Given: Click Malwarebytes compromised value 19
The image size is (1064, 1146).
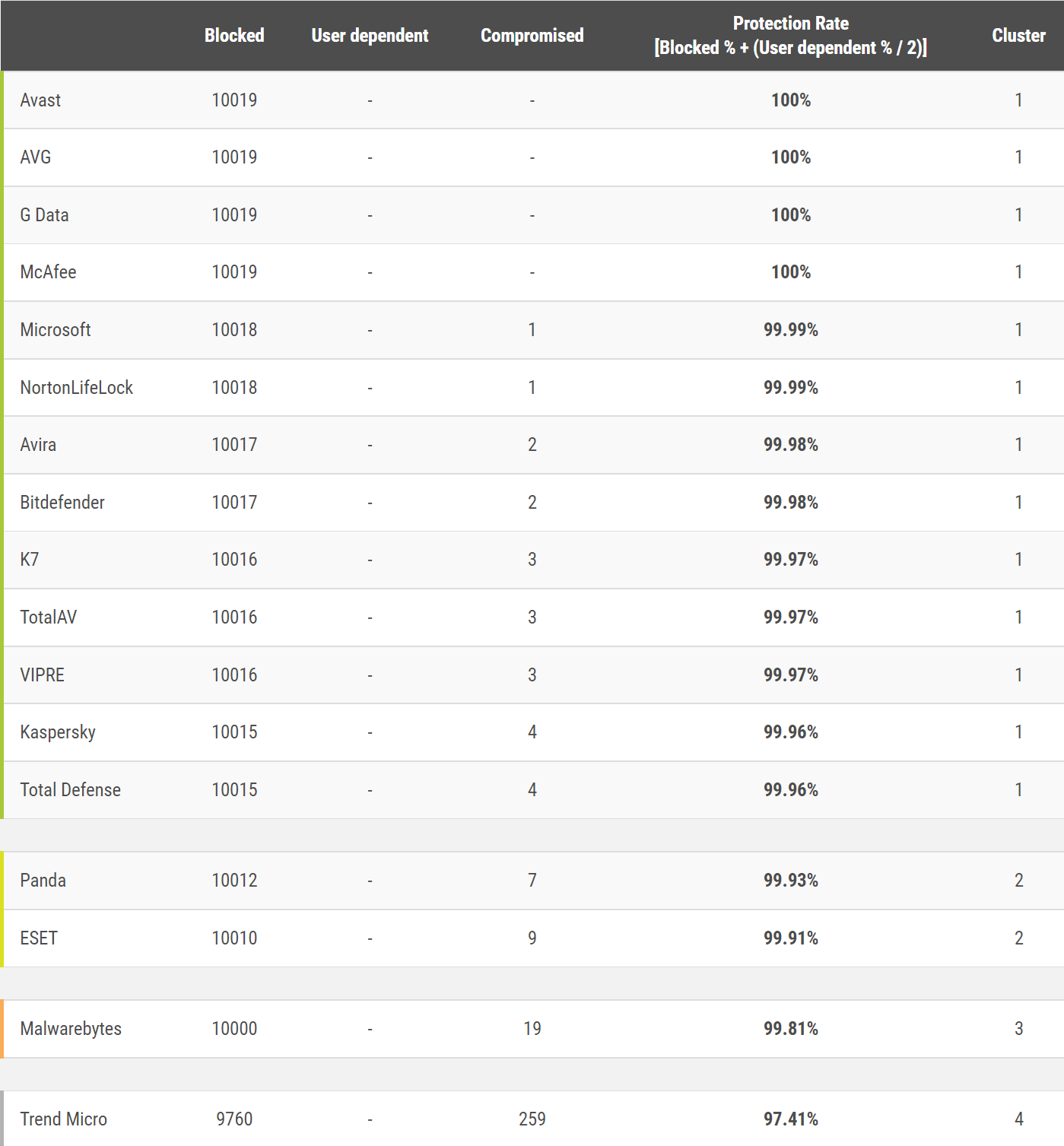Looking at the screenshot, I should pos(532,1029).
